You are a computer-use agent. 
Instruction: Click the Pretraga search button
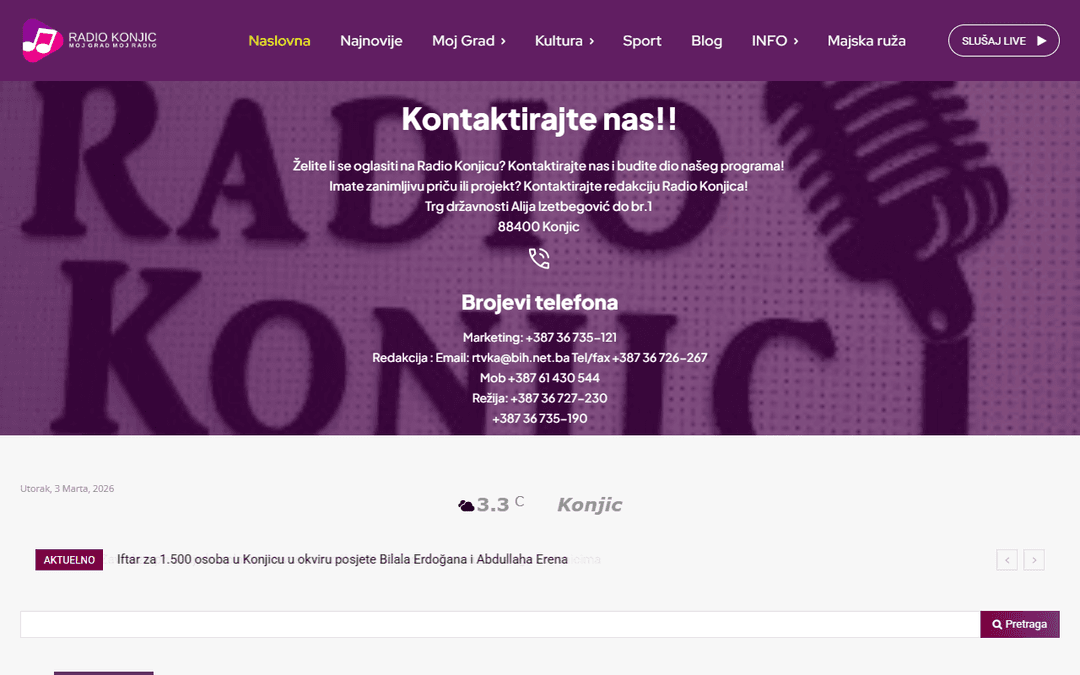(x=1019, y=624)
